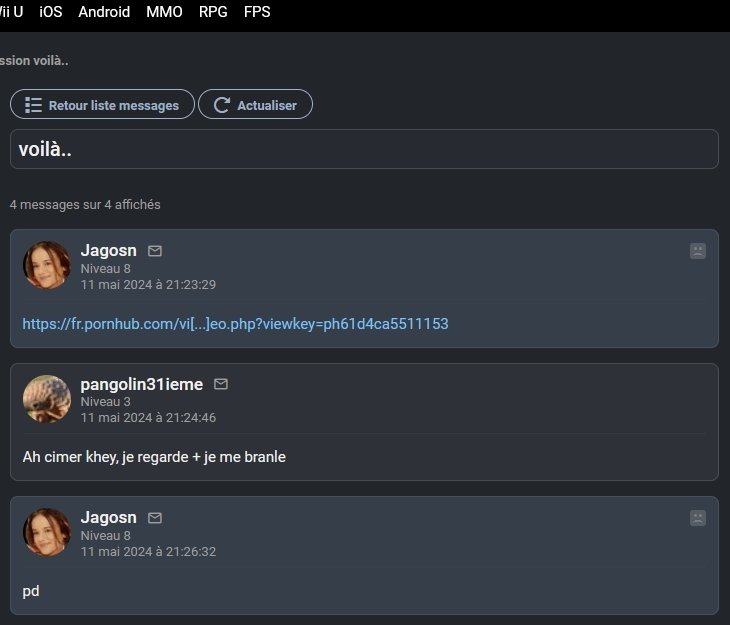The width and height of the screenshot is (730, 625).
Task: Click pangolin31ieme's profile avatar
Action: click(x=47, y=399)
